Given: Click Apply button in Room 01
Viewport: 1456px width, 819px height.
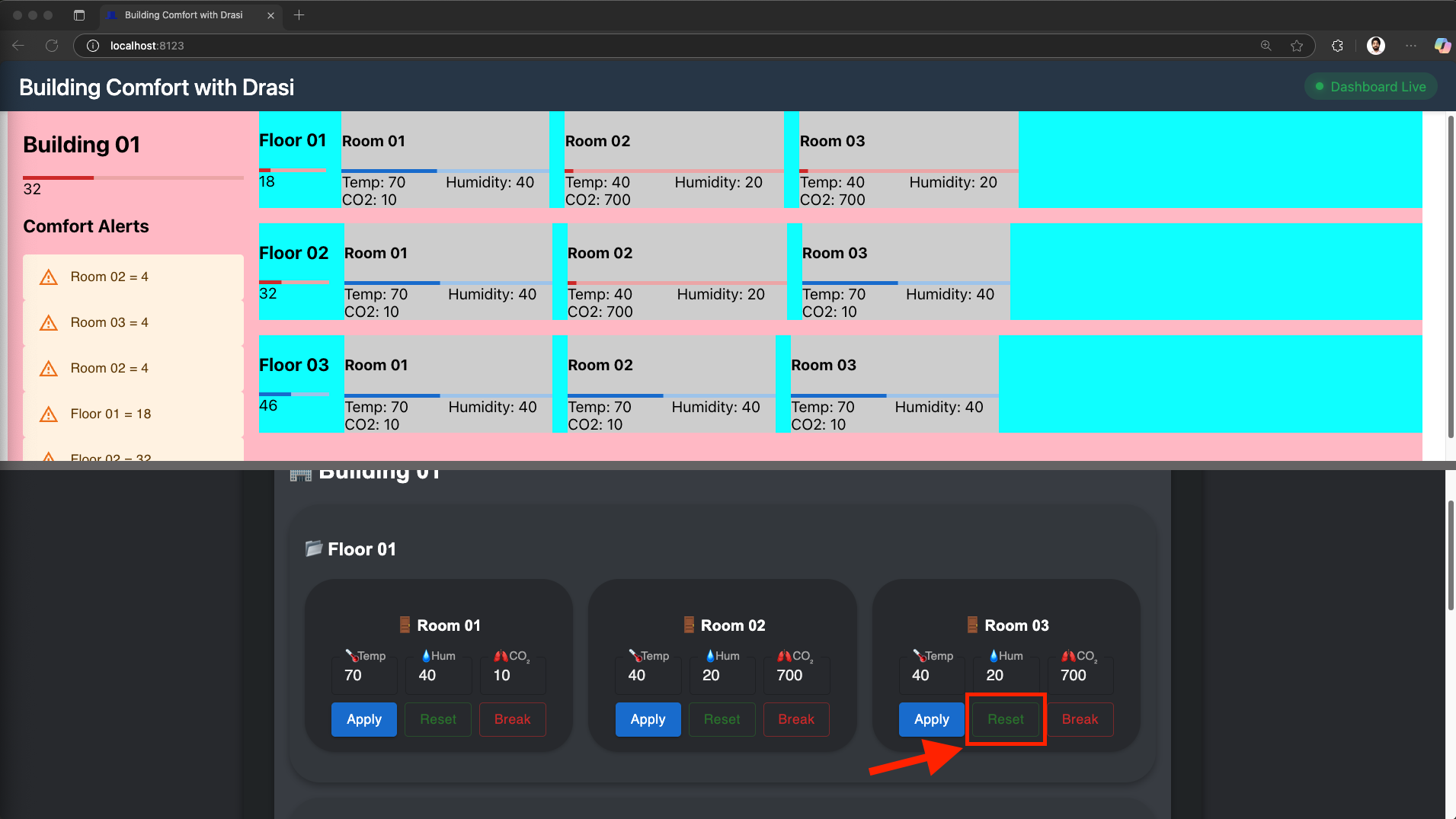Looking at the screenshot, I should [x=363, y=719].
